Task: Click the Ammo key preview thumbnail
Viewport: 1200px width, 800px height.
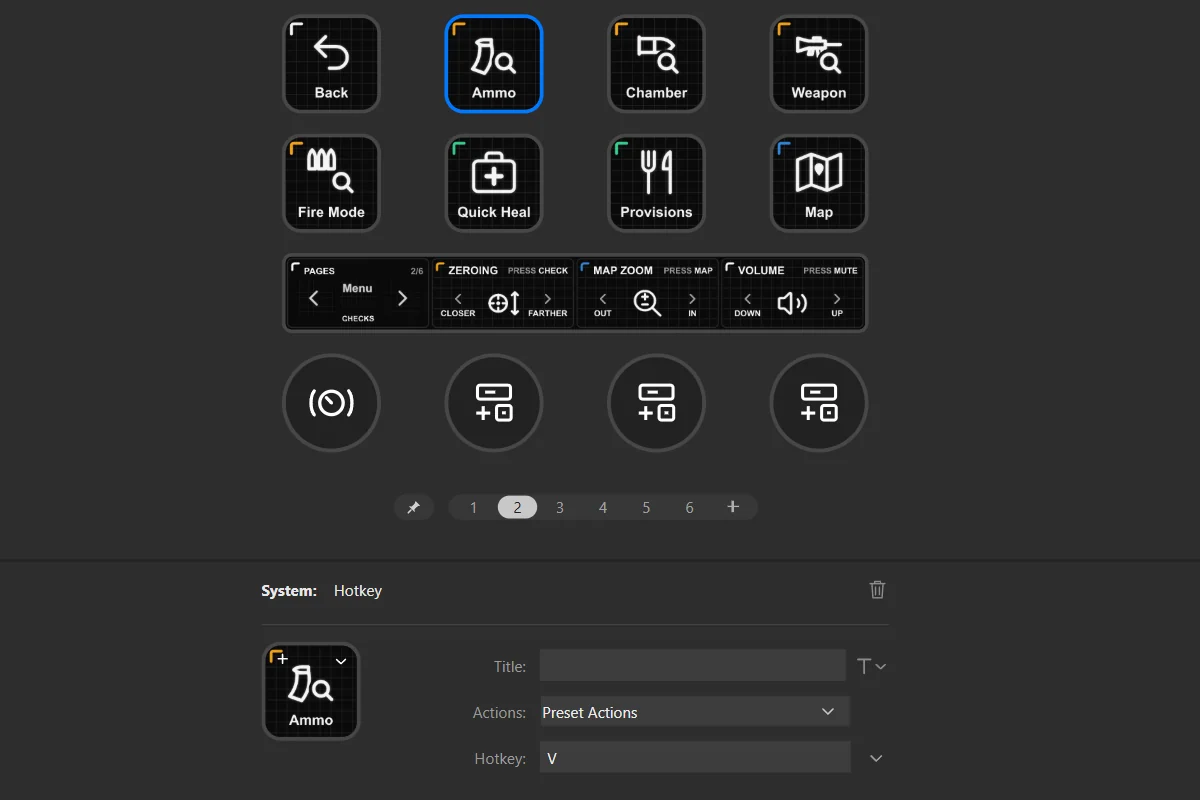Action: click(x=311, y=691)
